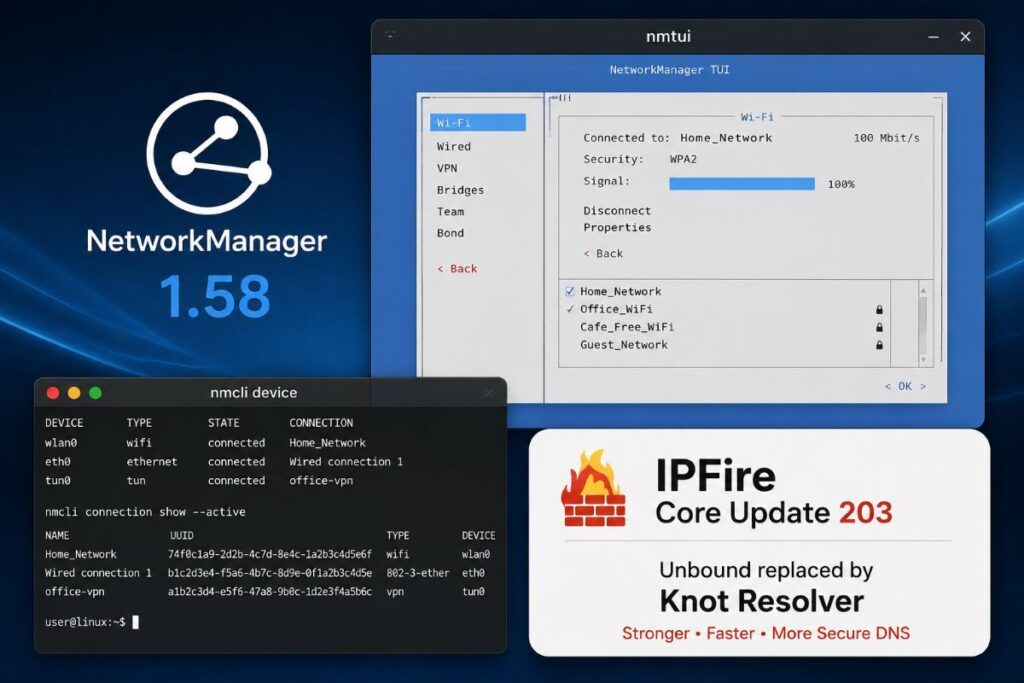Click the UUID starting with a1b2c3d4
Image resolution: width=1024 pixels, height=683 pixels.
pyautogui.click(x=270, y=592)
